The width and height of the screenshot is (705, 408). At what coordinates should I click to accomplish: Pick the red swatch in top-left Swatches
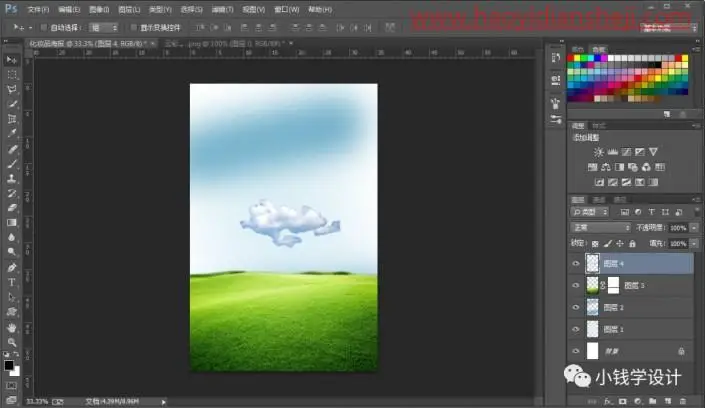(x=571, y=58)
